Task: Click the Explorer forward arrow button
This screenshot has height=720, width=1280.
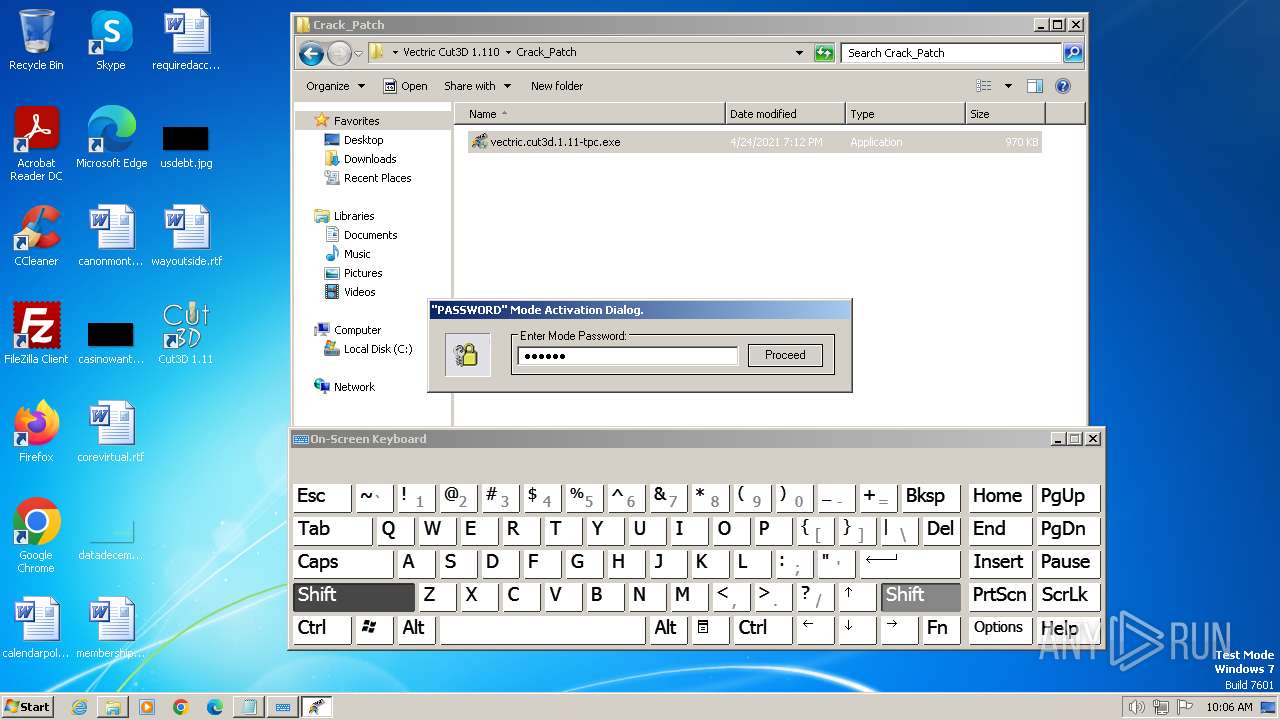Action: click(x=339, y=53)
